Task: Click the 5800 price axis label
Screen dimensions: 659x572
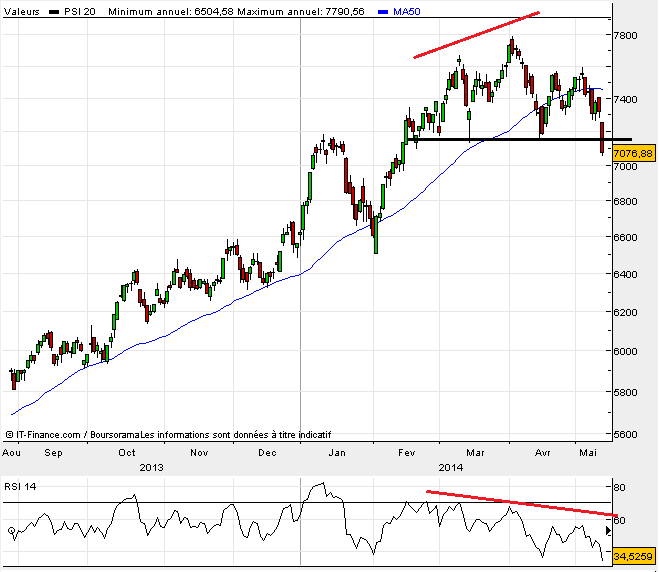Action: [625, 392]
